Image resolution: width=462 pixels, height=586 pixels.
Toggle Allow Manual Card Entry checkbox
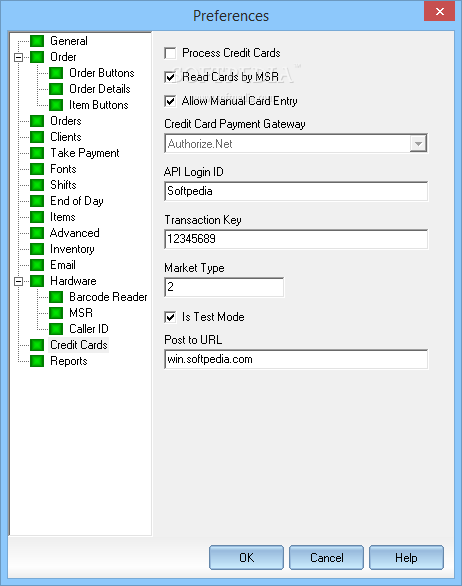click(x=170, y=101)
